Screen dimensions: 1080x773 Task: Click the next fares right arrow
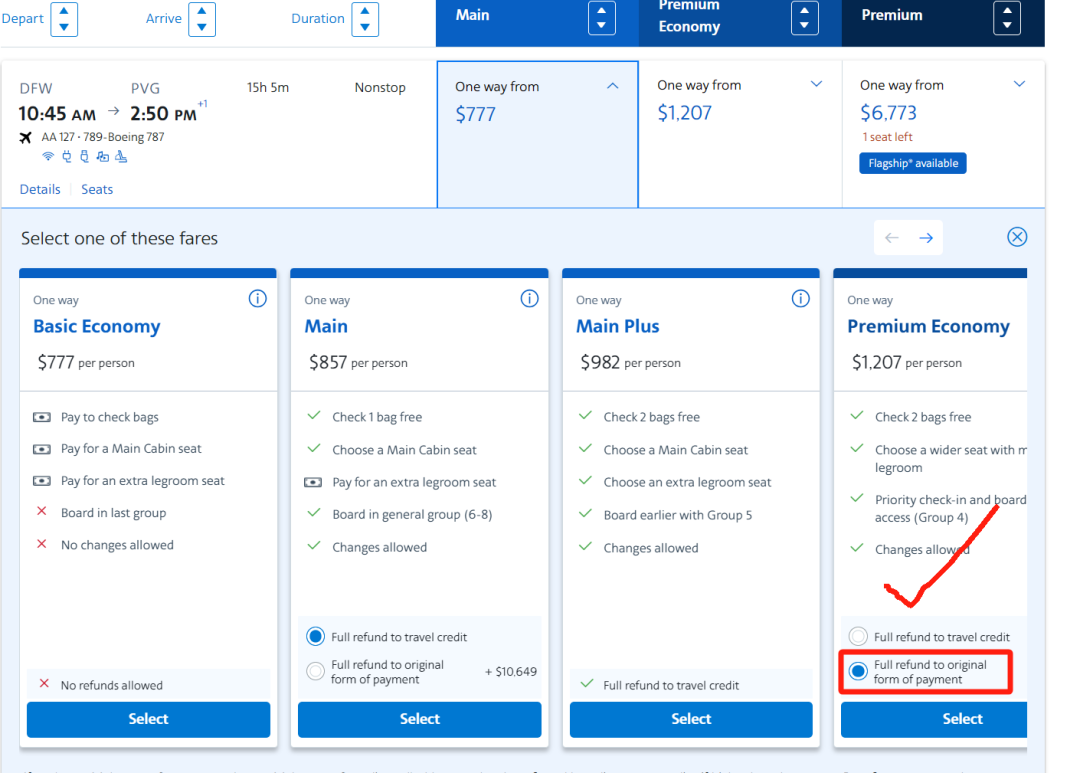926,238
